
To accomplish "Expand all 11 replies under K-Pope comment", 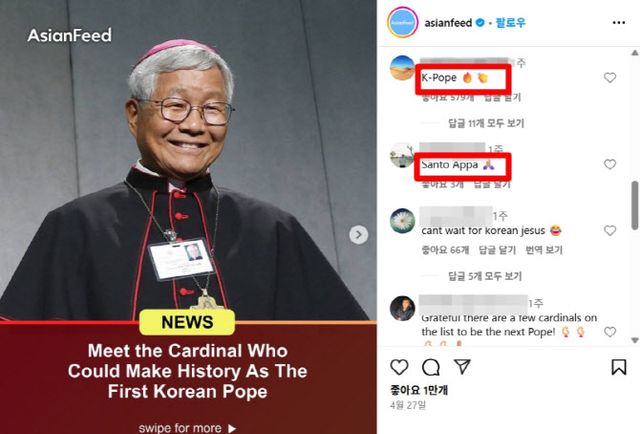I will (486, 123).
